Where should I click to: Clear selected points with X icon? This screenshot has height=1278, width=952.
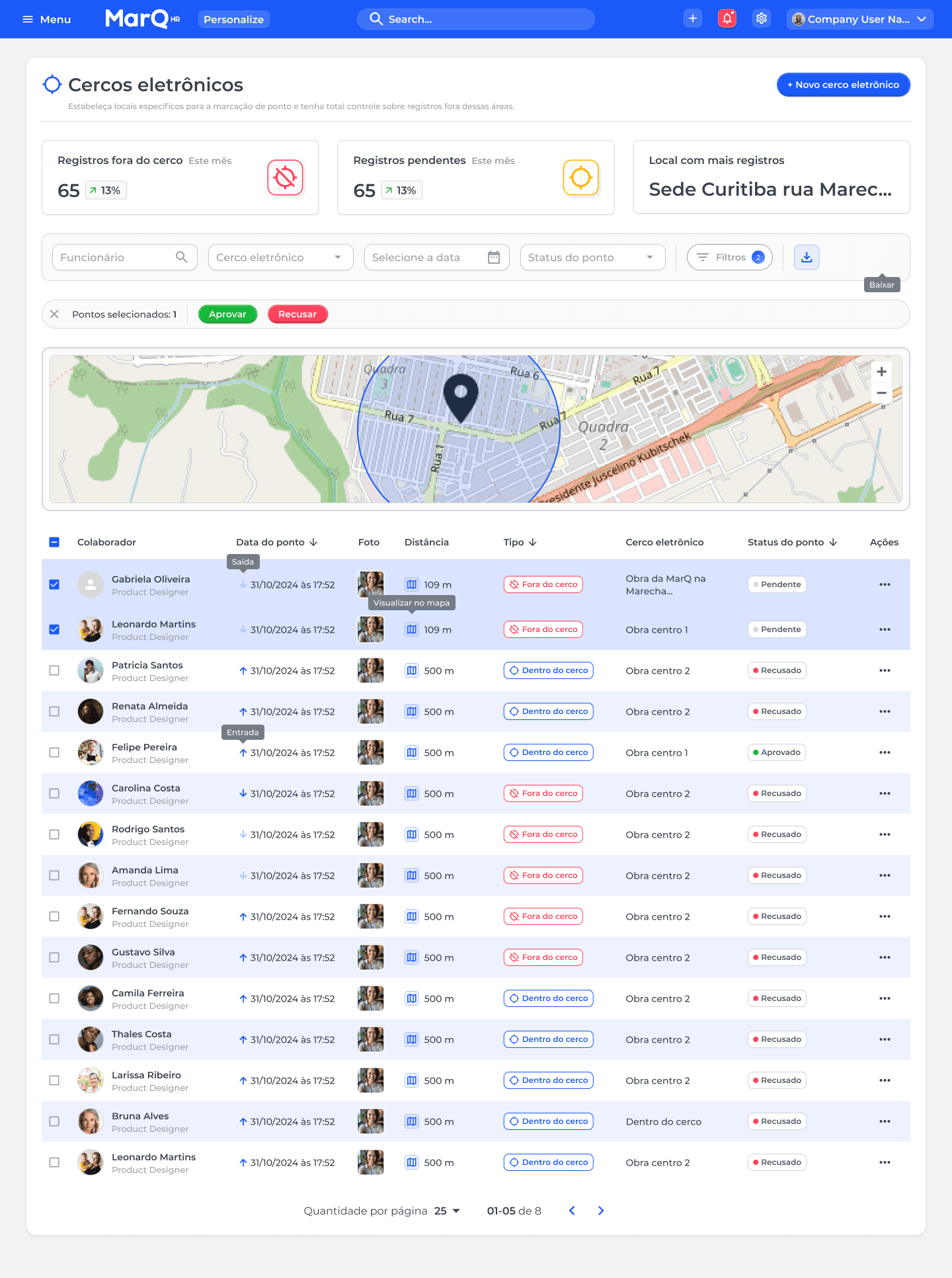point(54,314)
